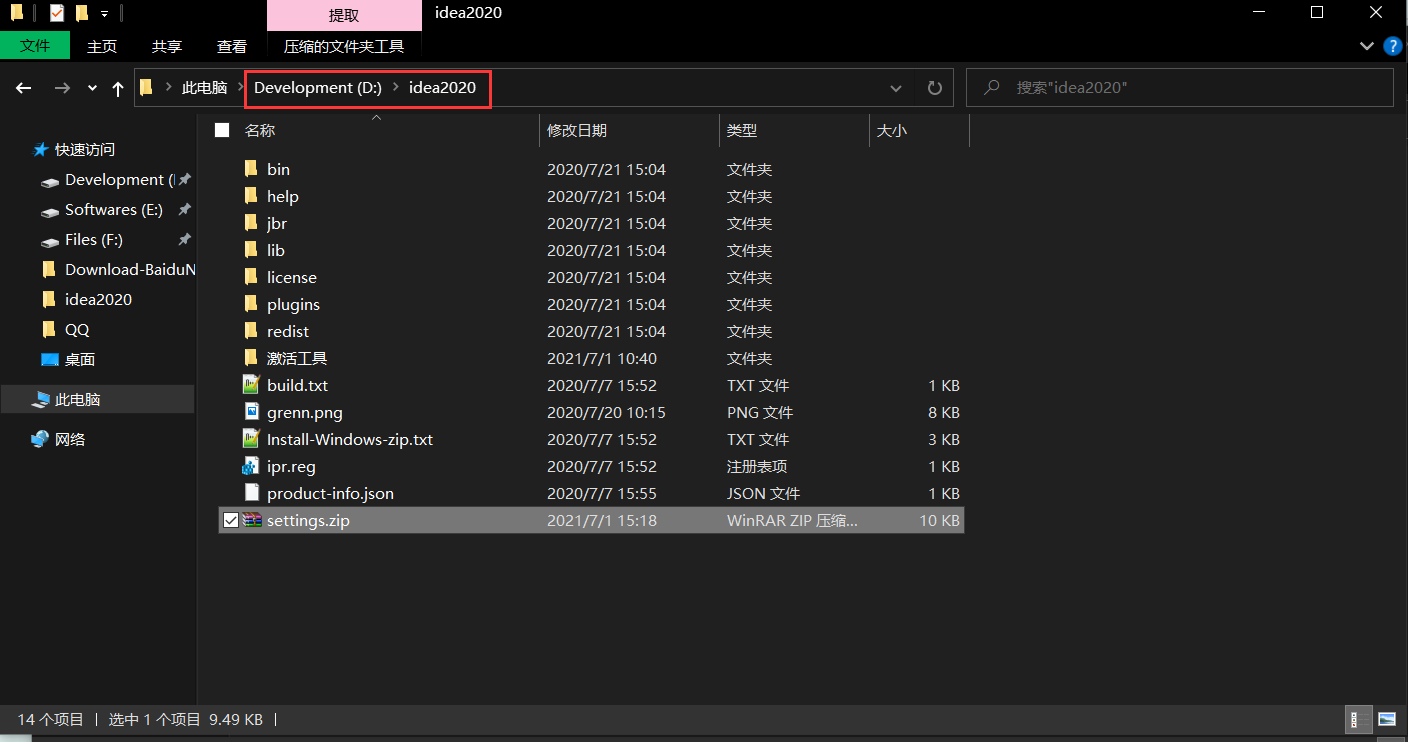The image size is (1408, 742).
Task: Select the product-info.json file name
Action: click(330, 493)
